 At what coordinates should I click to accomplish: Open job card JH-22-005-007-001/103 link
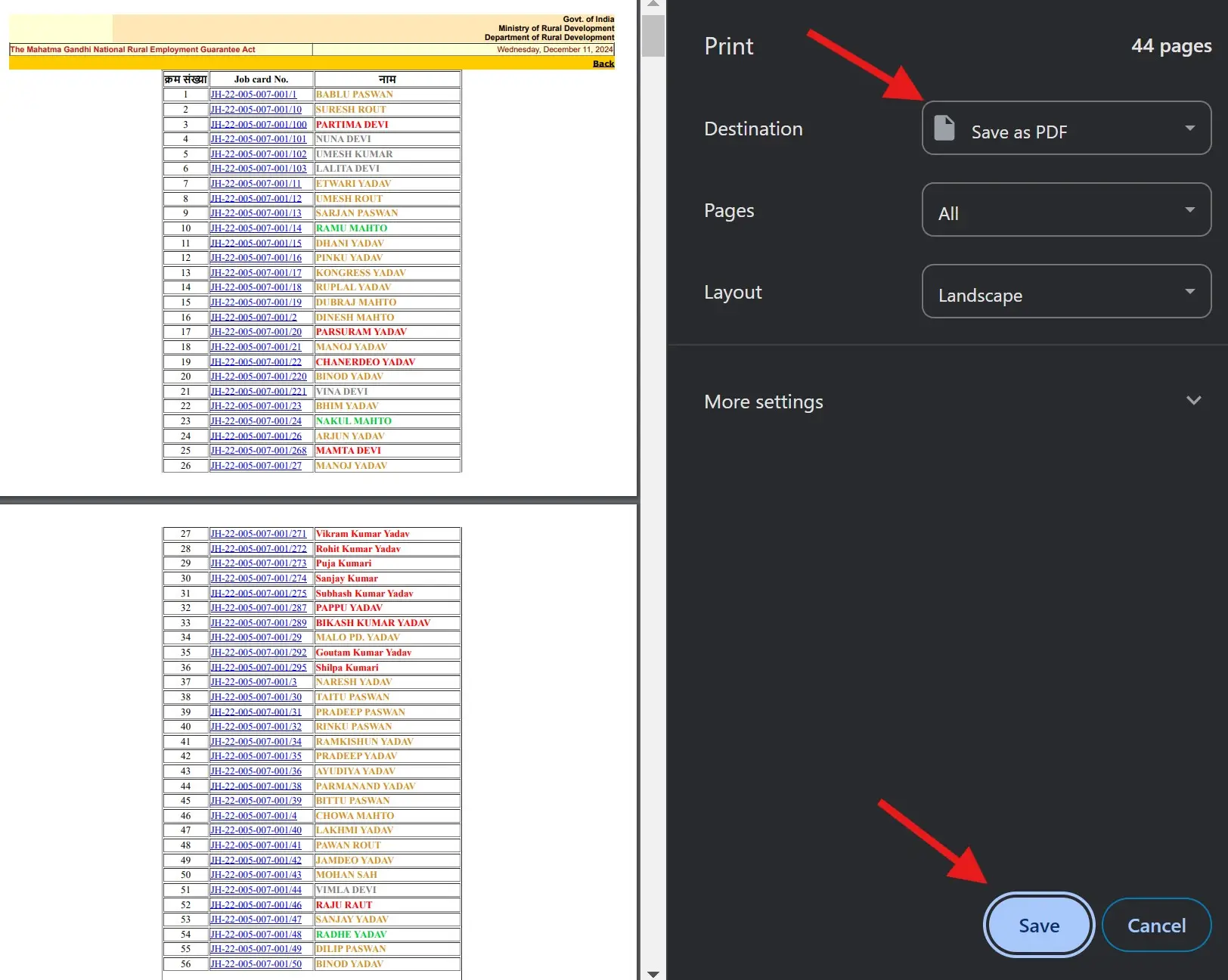[259, 169]
